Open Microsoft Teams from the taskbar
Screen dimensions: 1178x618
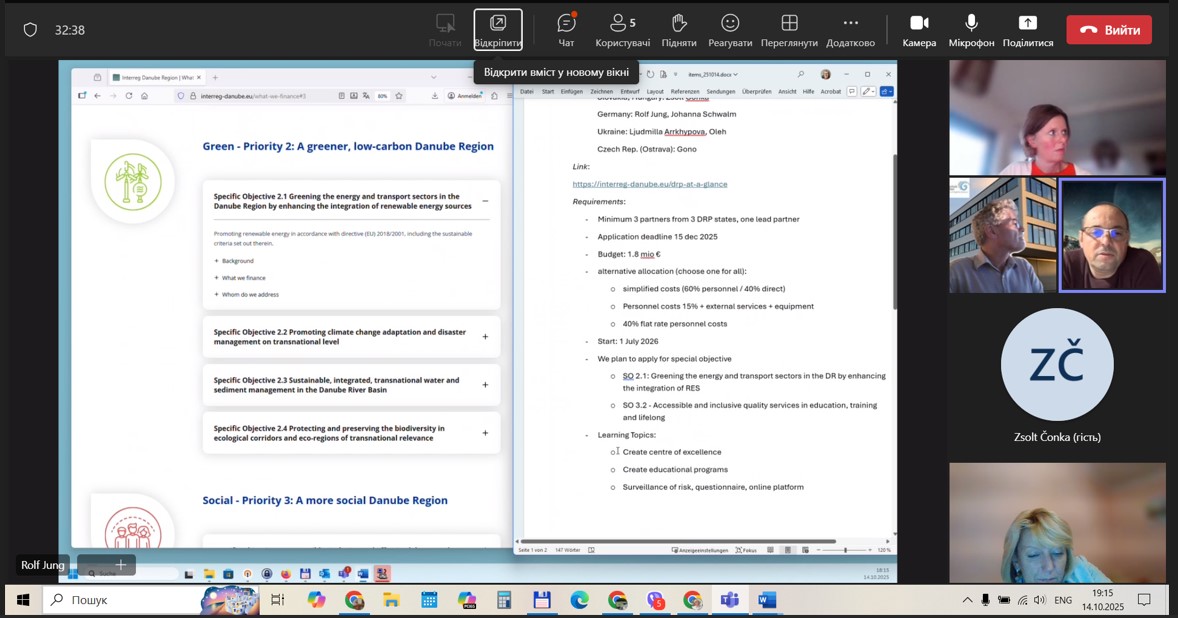tap(730, 600)
